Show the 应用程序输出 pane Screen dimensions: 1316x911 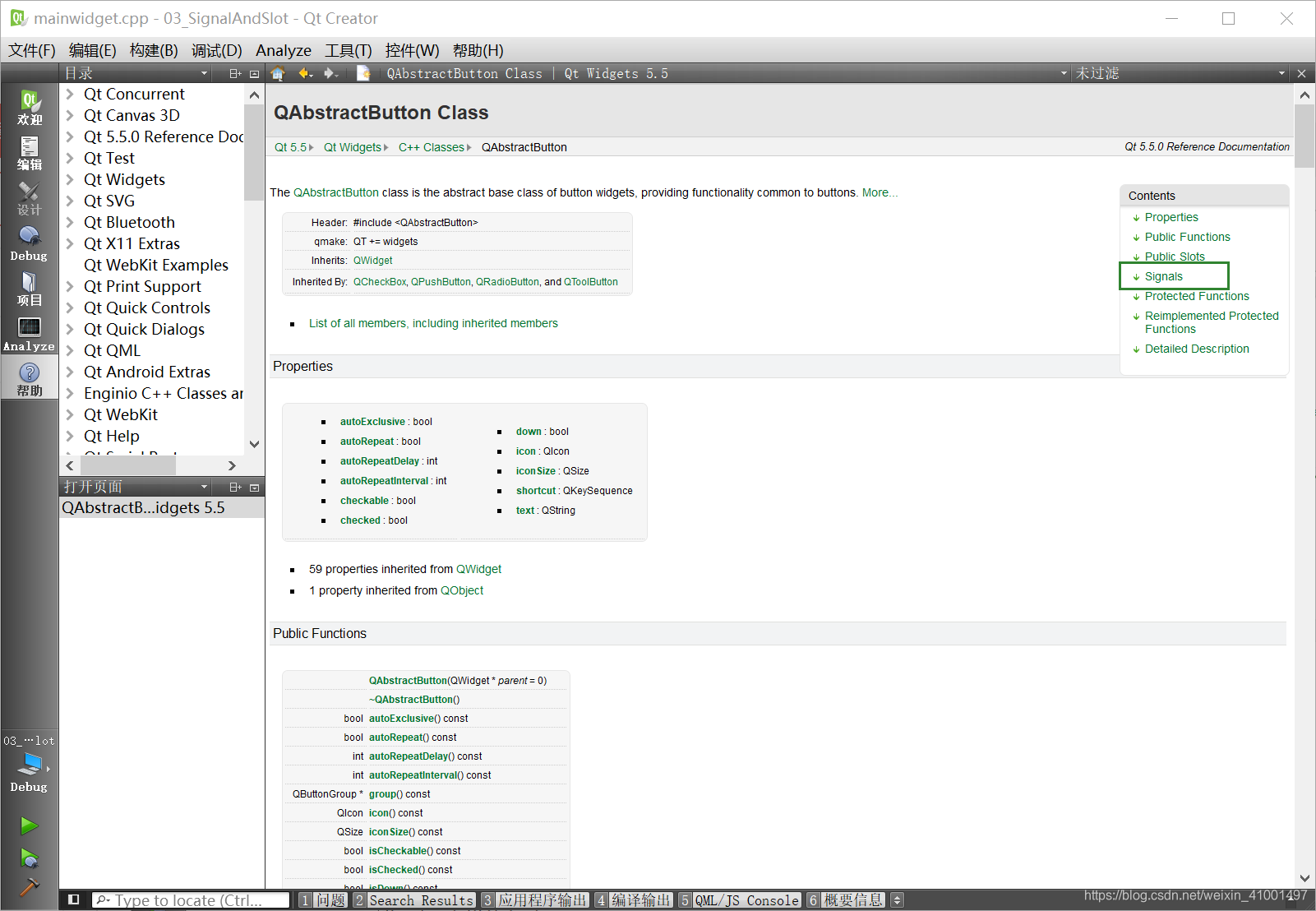tap(534, 900)
